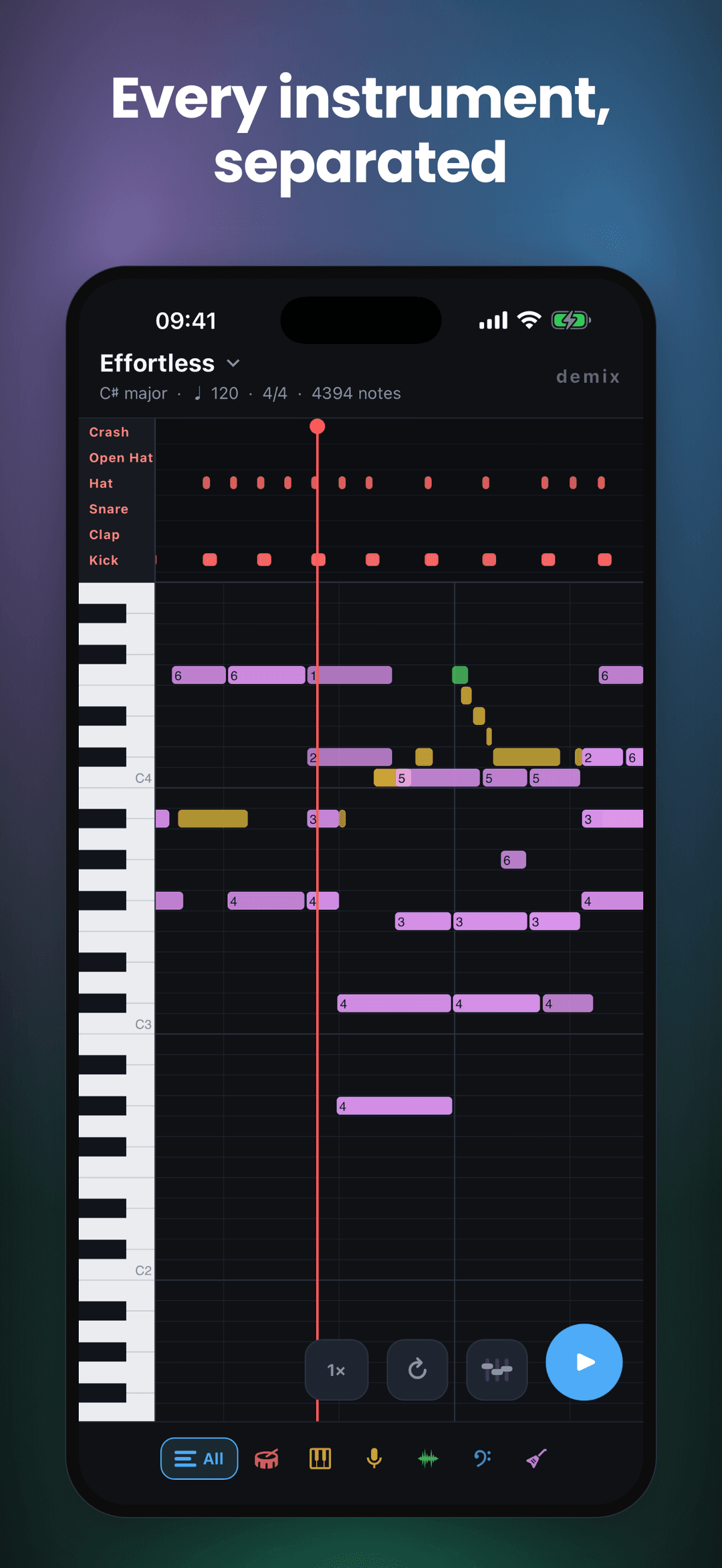This screenshot has height=1568, width=722.
Task: Tap the Wi-Fi status icon
Action: tap(529, 321)
